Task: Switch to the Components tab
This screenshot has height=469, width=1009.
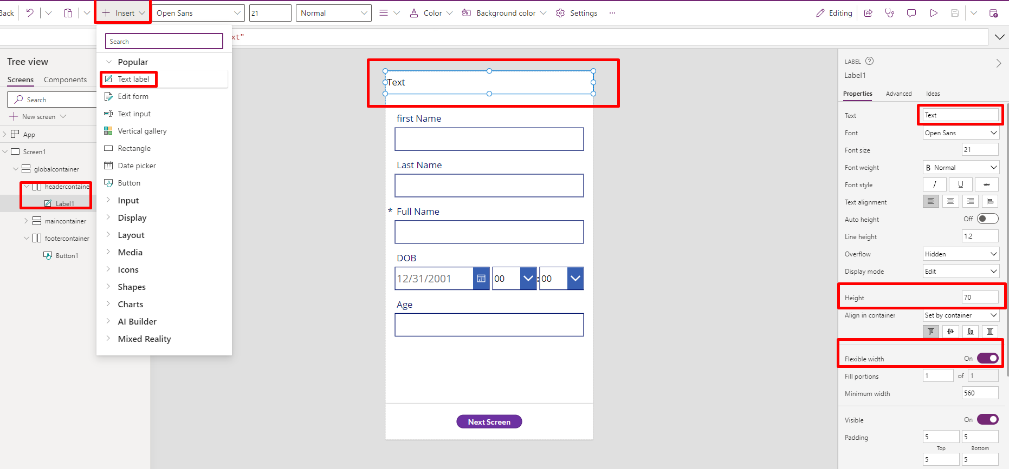Action: tap(65, 80)
